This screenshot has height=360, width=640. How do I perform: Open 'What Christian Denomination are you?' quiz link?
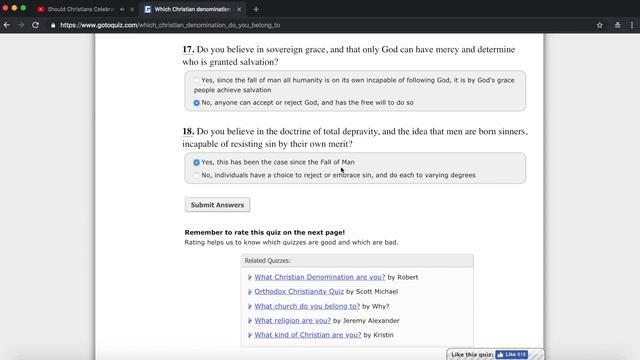tap(320, 277)
